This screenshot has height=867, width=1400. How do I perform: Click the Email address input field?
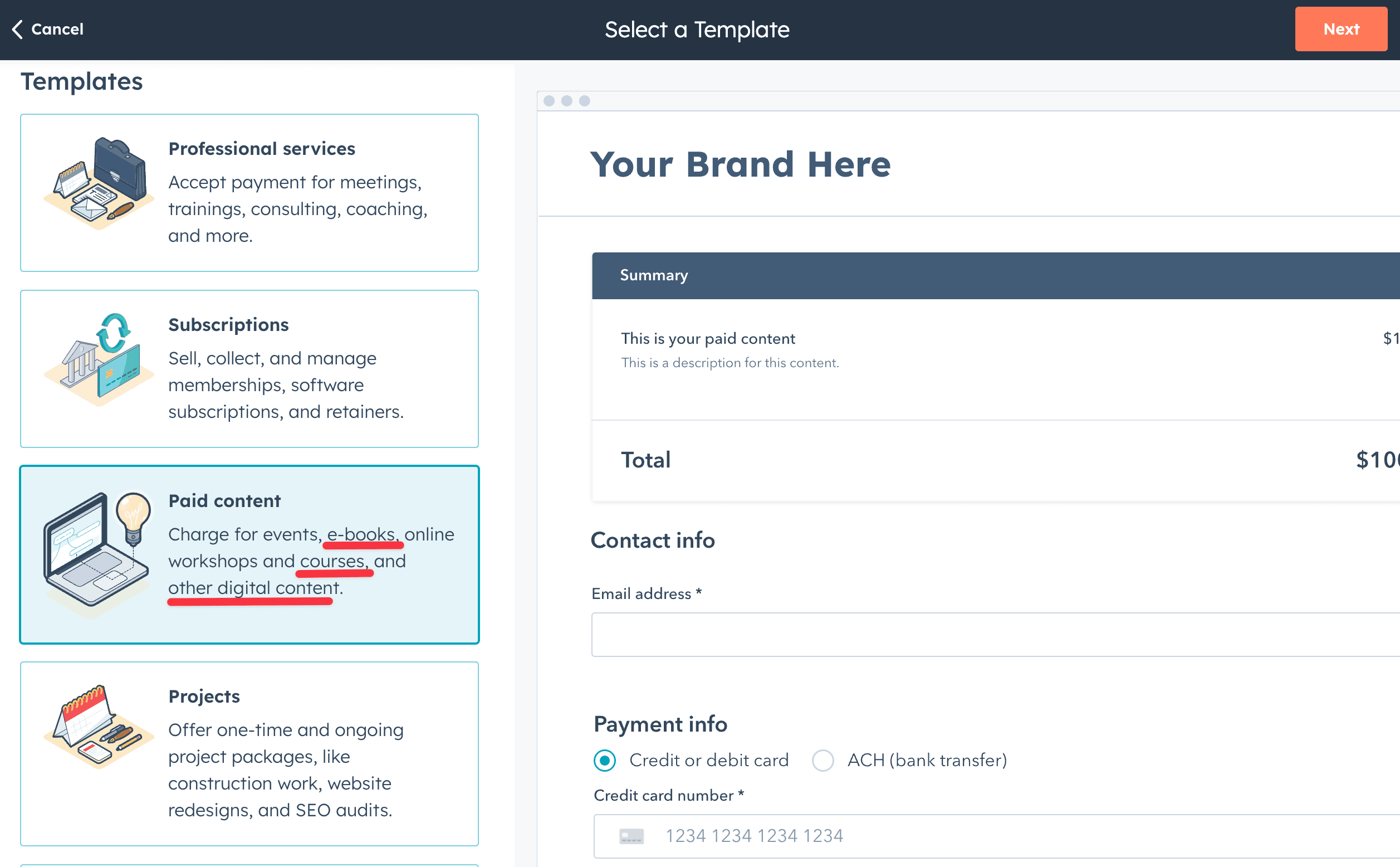coord(995,634)
